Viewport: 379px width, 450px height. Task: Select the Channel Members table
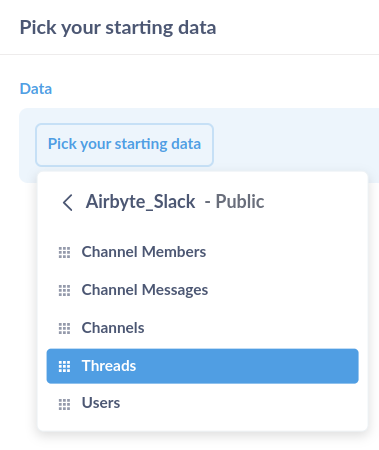pyautogui.click(x=202, y=252)
